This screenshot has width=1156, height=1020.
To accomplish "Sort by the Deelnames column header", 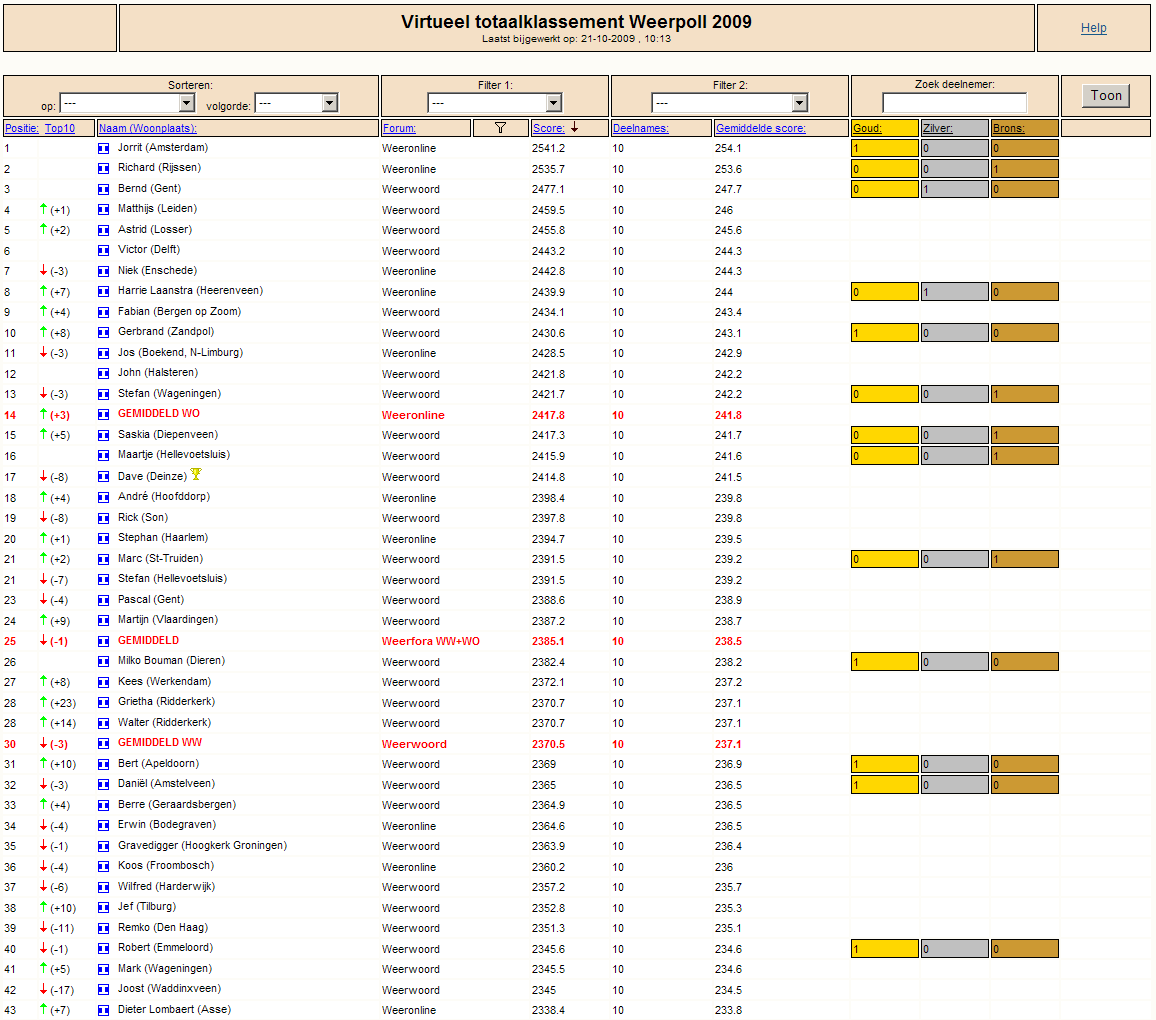I will pos(641,128).
